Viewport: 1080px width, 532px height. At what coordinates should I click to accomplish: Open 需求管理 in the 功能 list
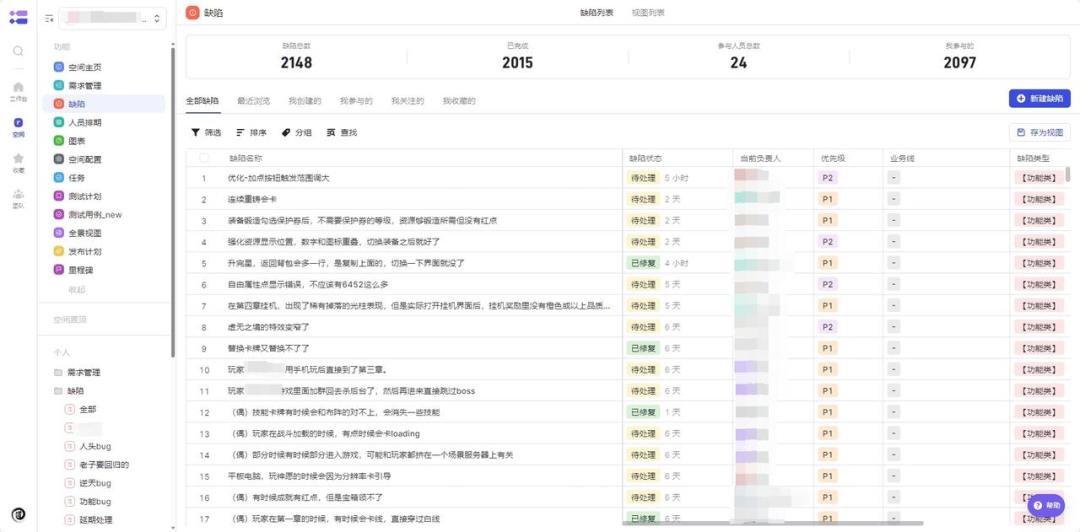(84, 85)
